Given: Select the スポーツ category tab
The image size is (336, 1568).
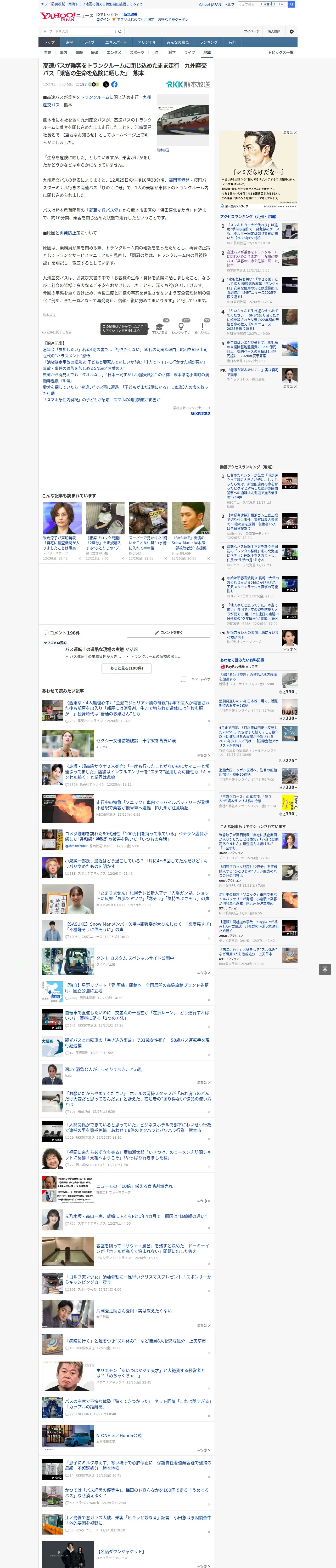Looking at the screenshot, I should 137,52.
